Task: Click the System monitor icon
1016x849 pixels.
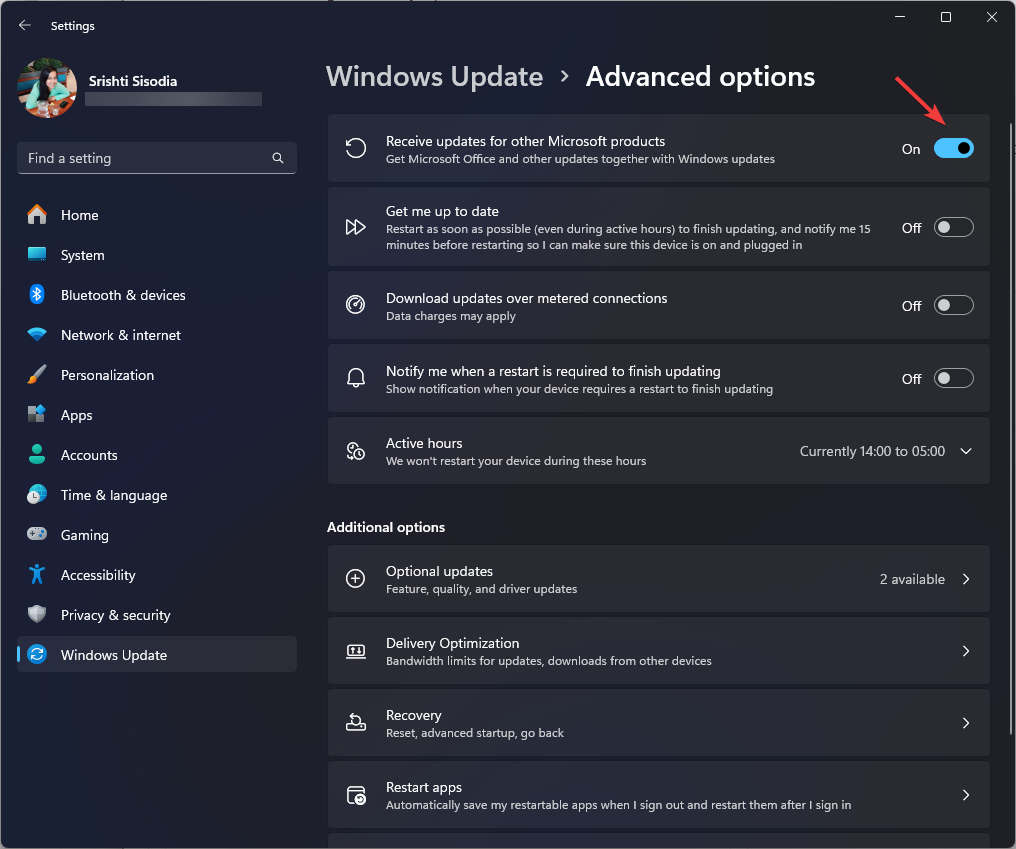Action: pos(37,254)
